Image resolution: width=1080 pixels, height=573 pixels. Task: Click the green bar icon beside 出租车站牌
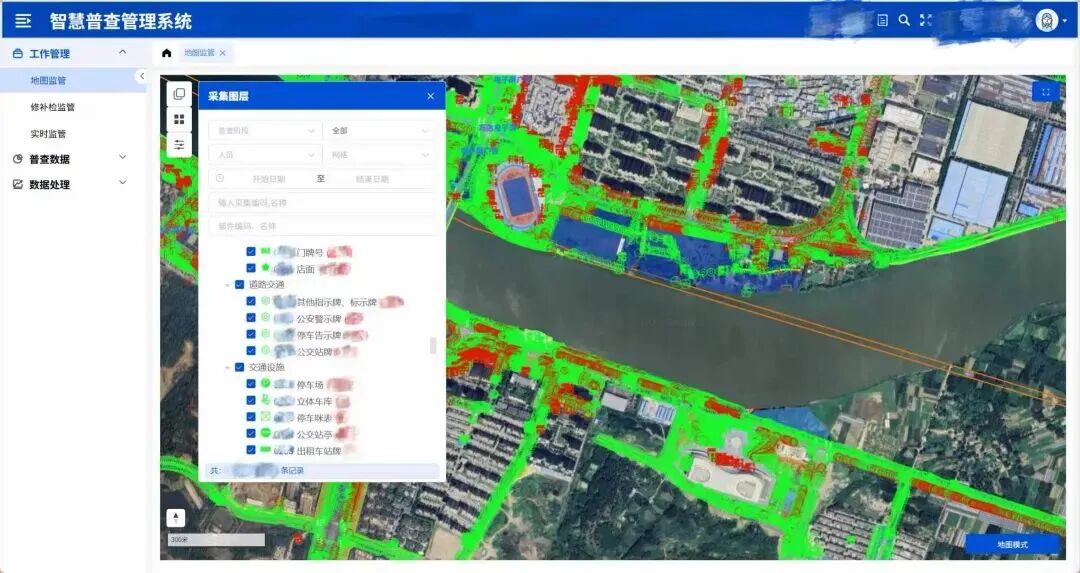265,449
